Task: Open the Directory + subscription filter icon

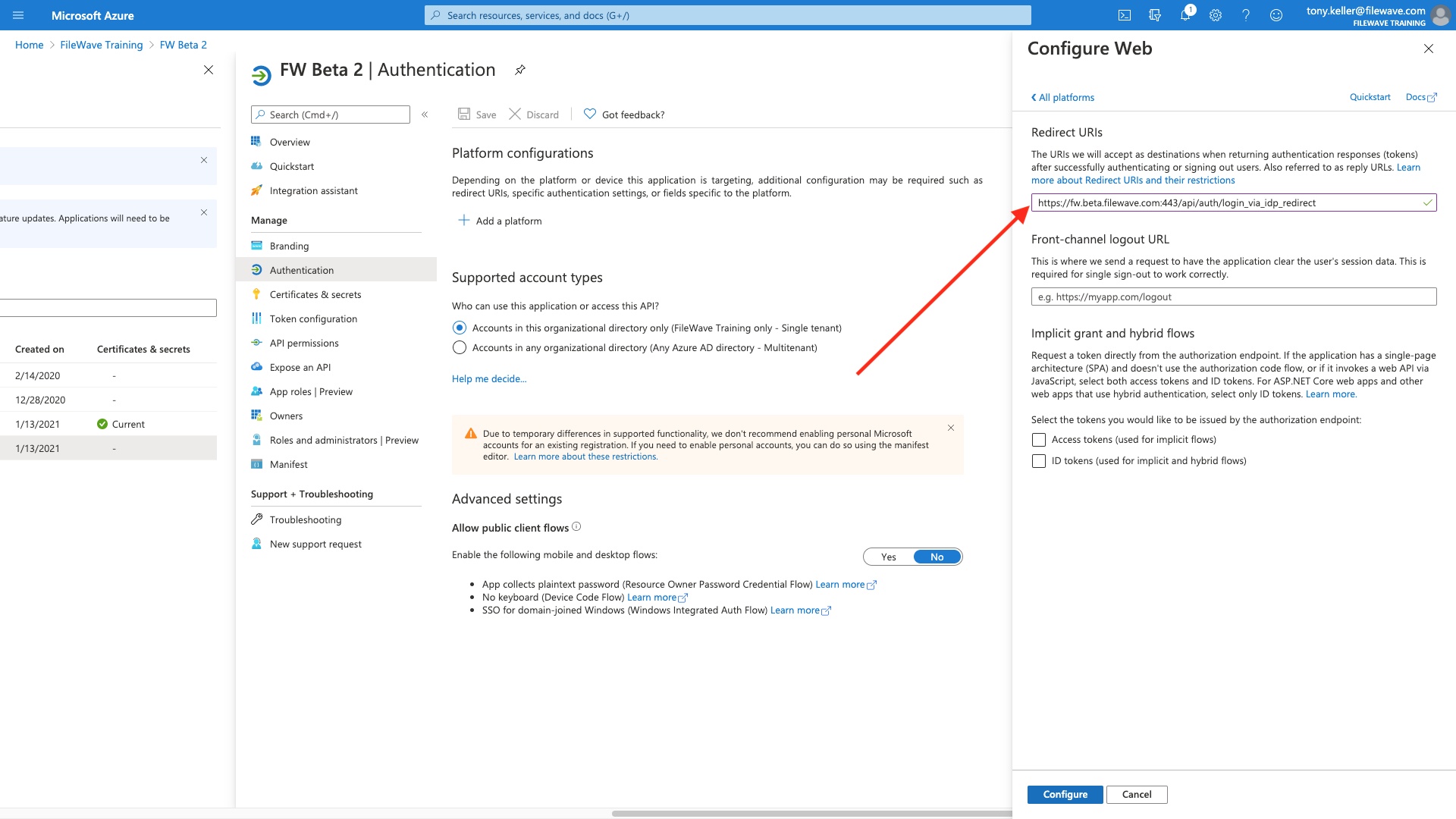Action: [1155, 15]
